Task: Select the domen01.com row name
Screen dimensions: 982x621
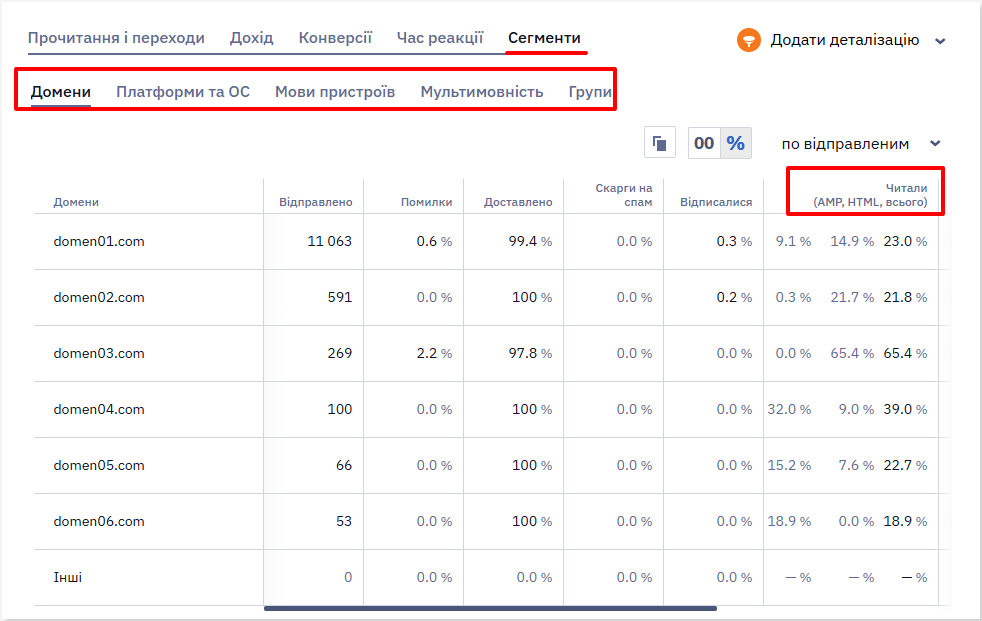Action: pos(99,242)
